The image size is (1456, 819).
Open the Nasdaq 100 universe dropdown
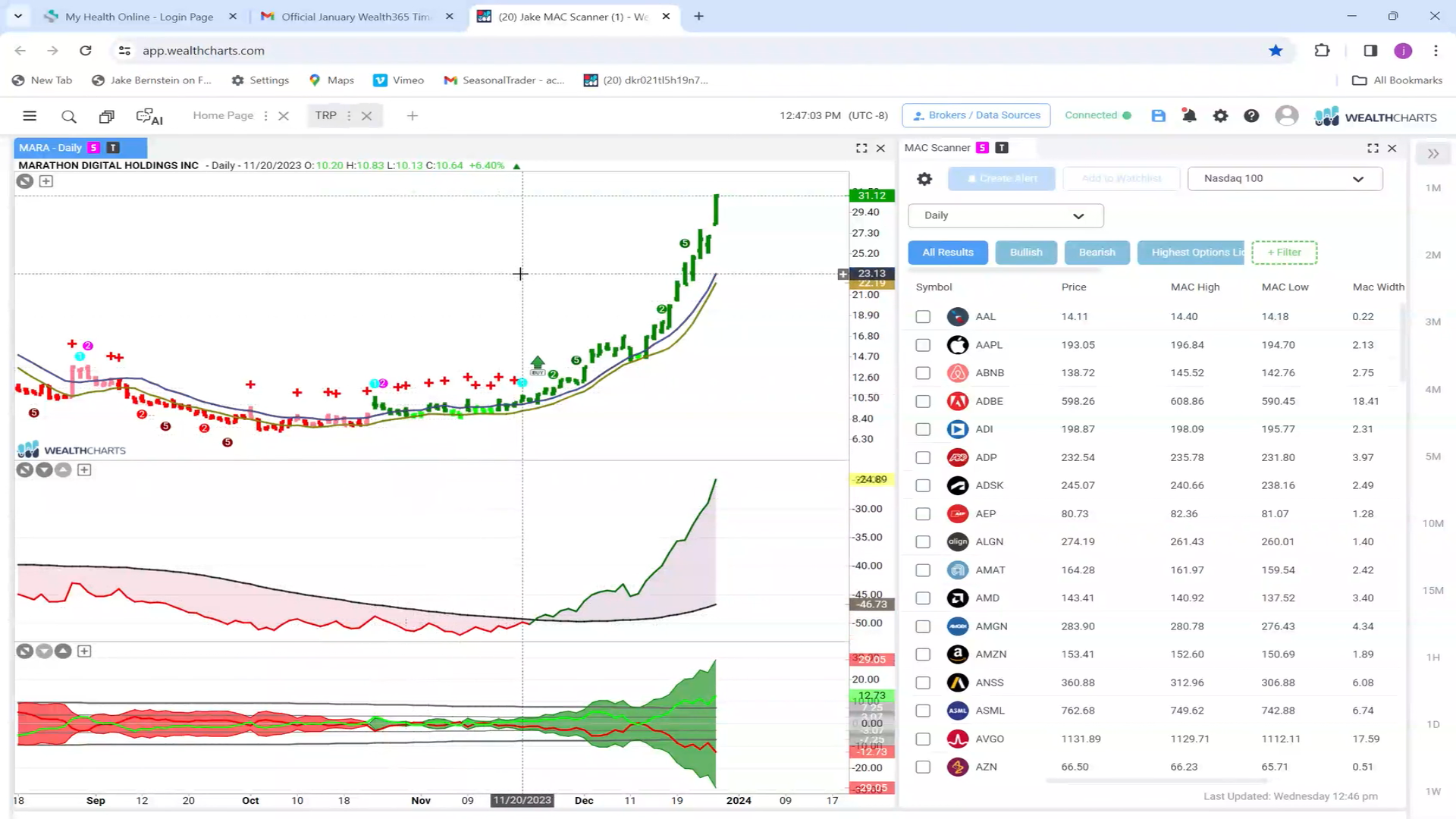[x=1285, y=179]
